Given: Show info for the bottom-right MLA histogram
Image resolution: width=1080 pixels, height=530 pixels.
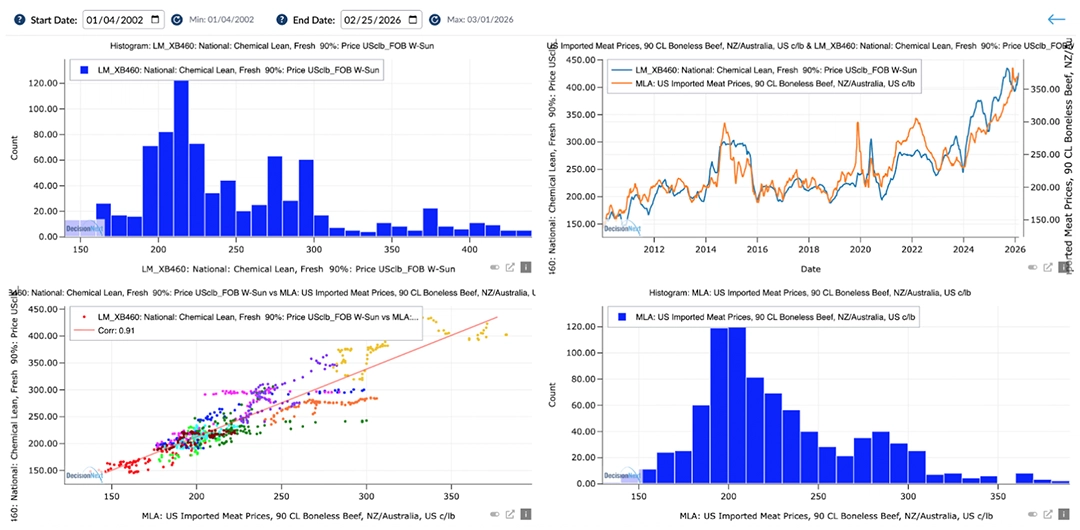Looking at the screenshot, I should click(1063, 514).
